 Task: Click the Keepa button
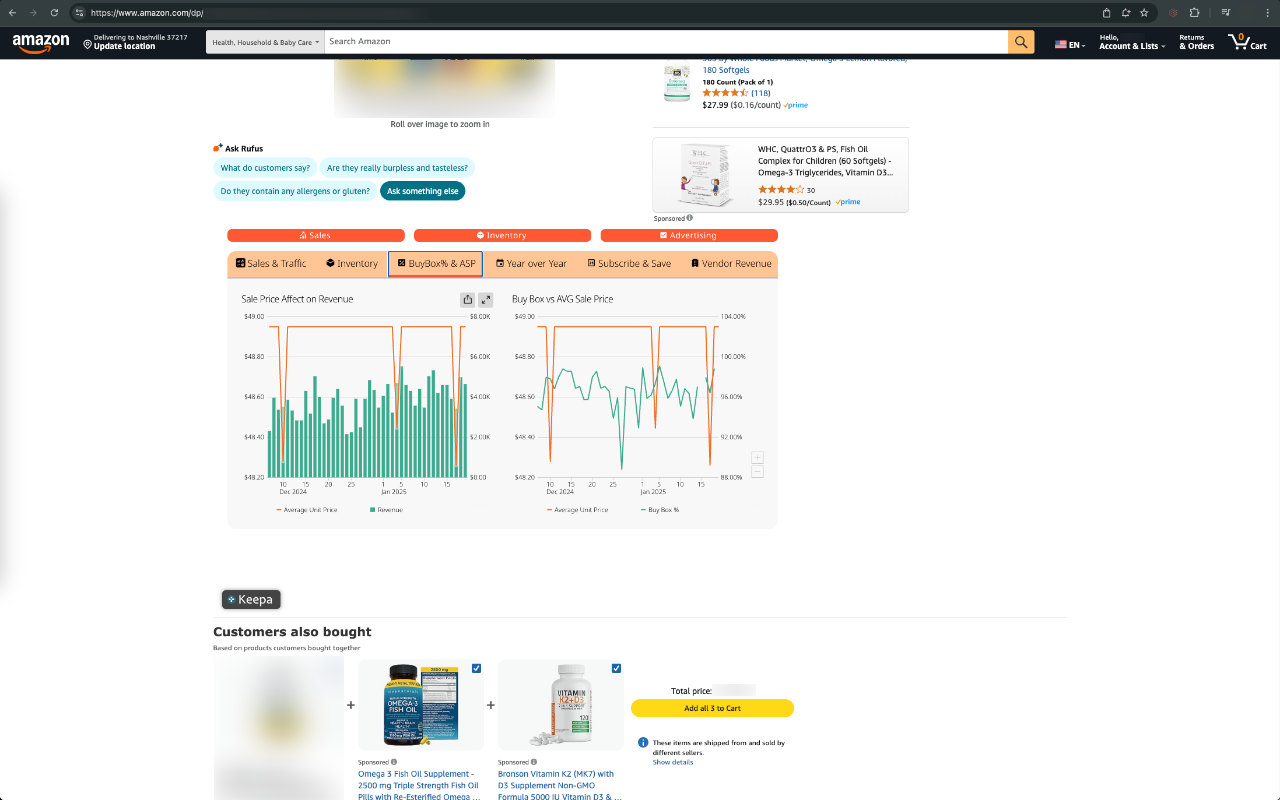click(x=251, y=599)
